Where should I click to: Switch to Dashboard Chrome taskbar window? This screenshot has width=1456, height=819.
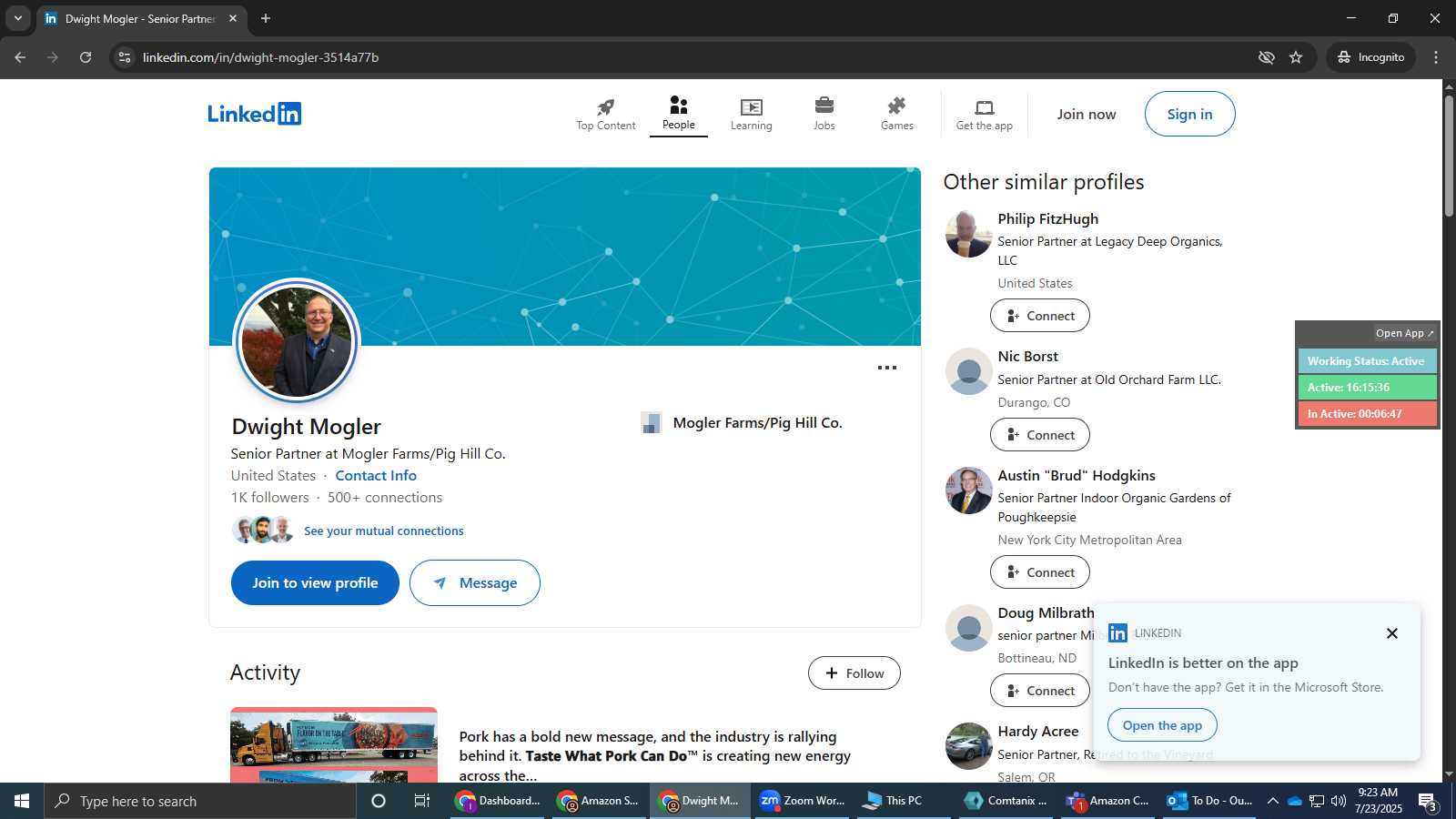tap(499, 801)
